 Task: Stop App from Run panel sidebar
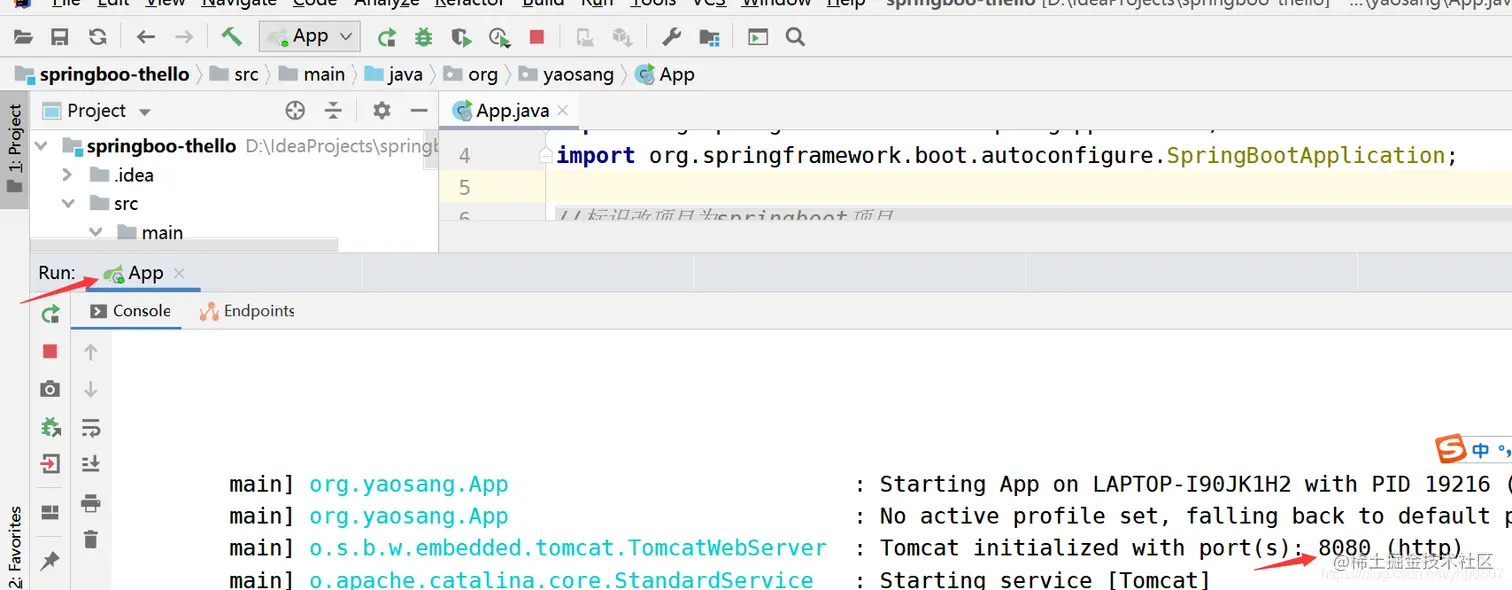(x=50, y=351)
